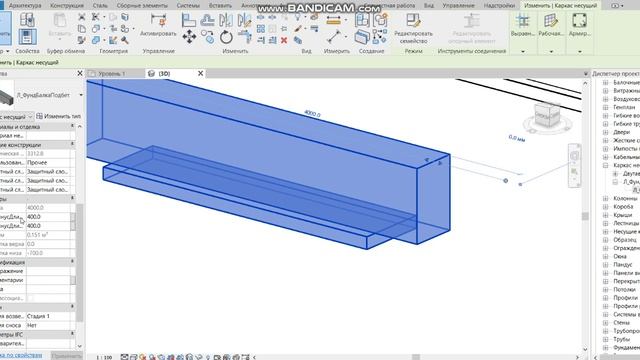Collapse the Идентификация properties group
The width and height of the screenshot is (640, 360).
[73, 262]
